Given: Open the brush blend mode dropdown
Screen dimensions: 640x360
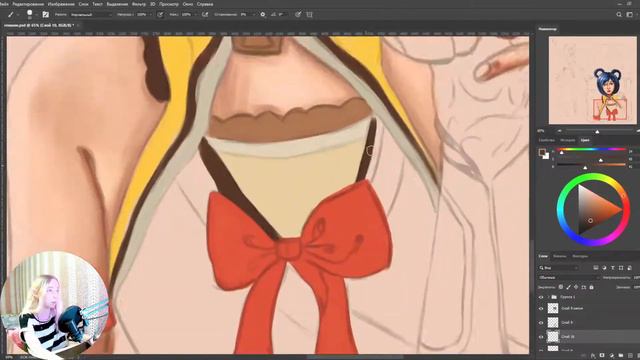Looking at the screenshot, I should [x=91, y=15].
